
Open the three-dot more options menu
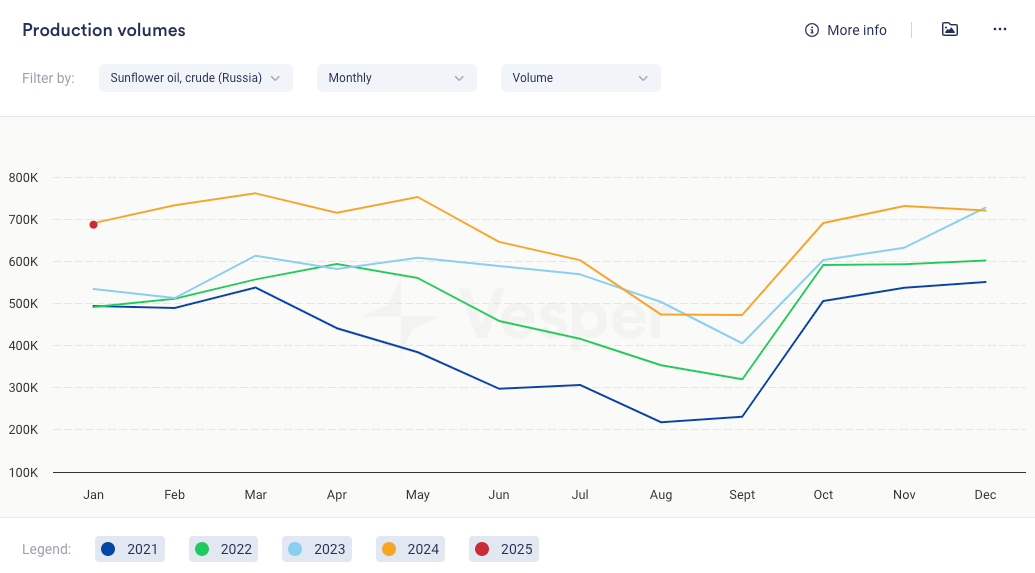click(1000, 30)
